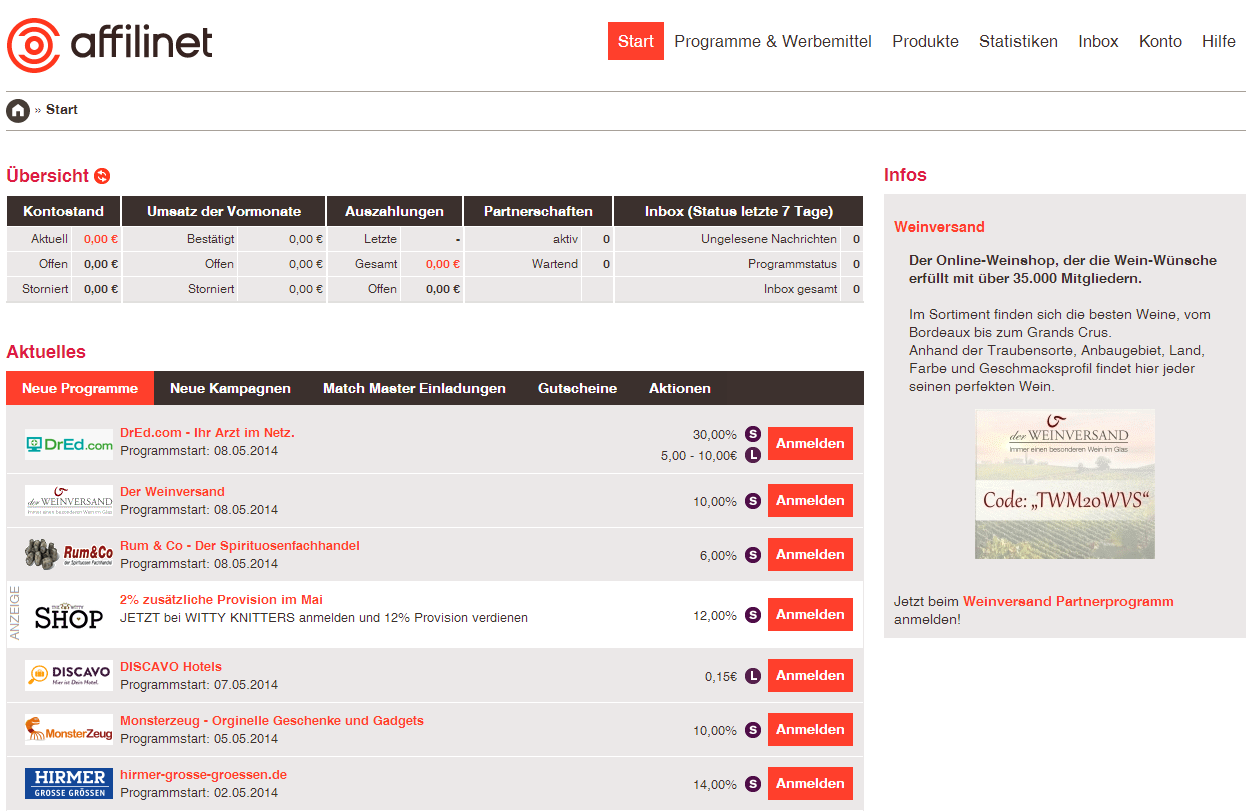Click the 0,15€ value for DISCAVO
Screen dimensions: 1251x811
pos(721,677)
